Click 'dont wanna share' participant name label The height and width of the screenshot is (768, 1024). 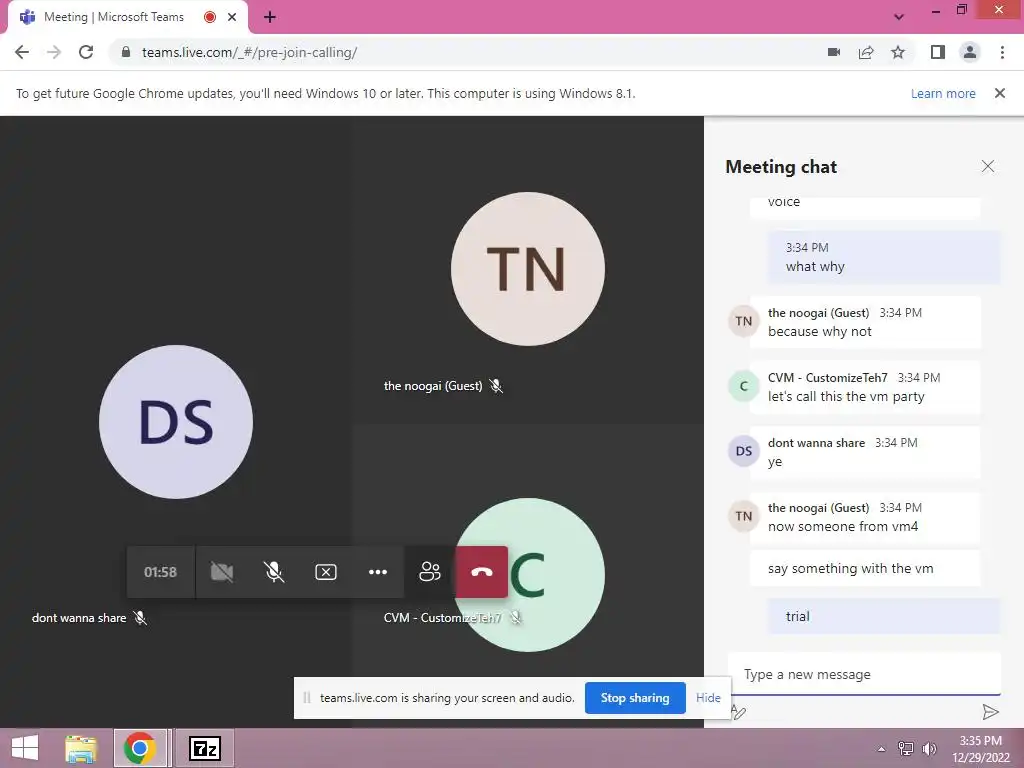pyautogui.click(x=79, y=618)
